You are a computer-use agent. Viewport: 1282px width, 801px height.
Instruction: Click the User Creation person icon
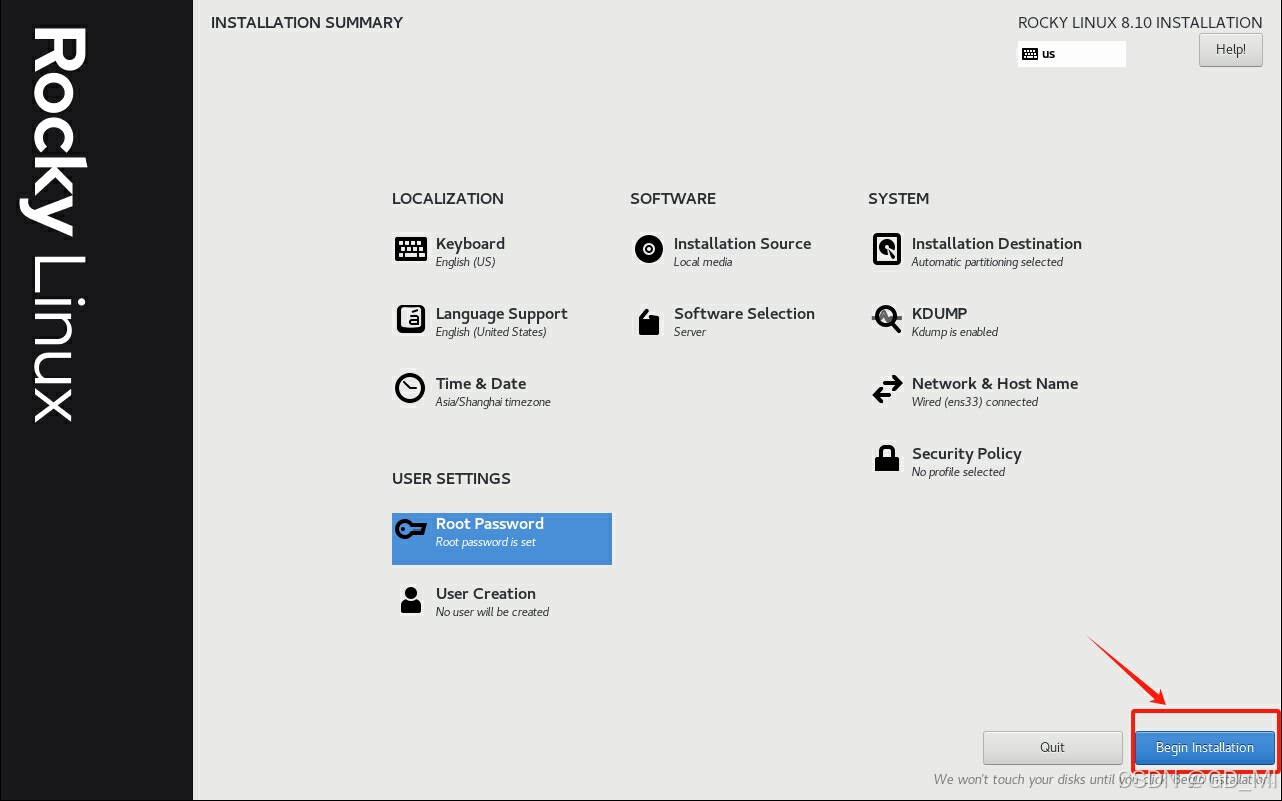[410, 600]
